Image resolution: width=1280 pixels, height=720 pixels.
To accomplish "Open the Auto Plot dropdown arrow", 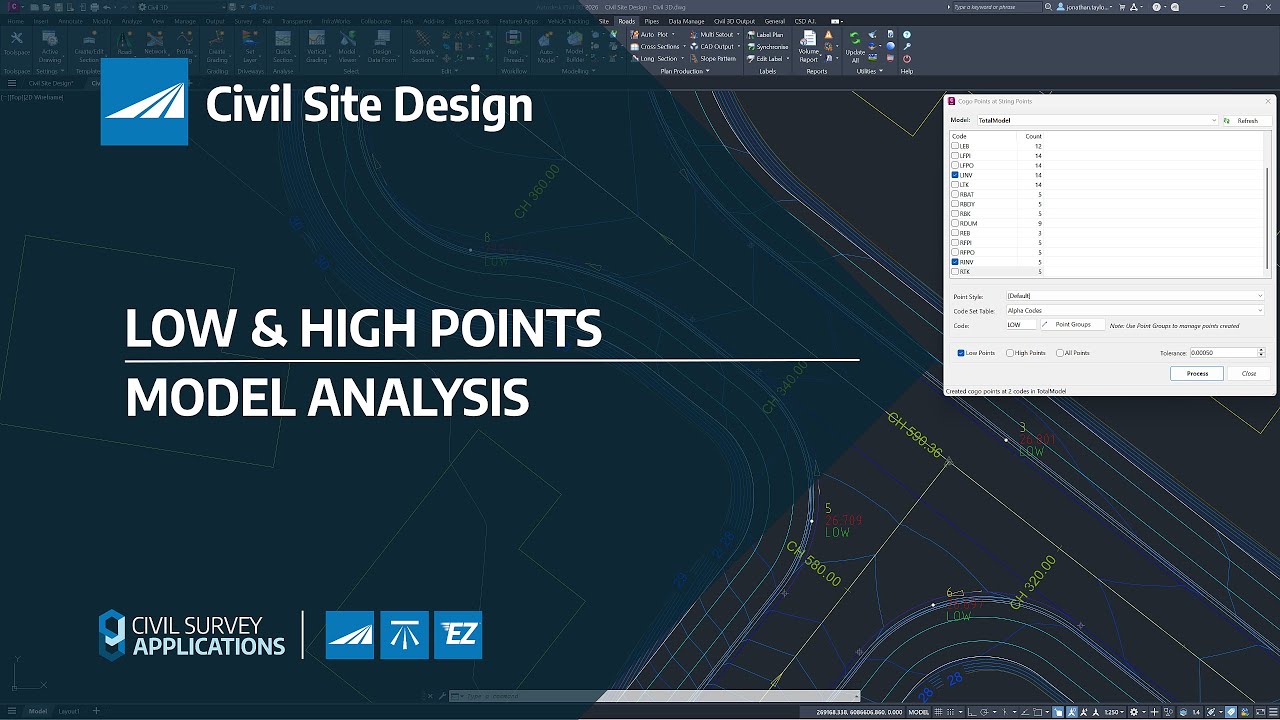I will (x=675, y=34).
